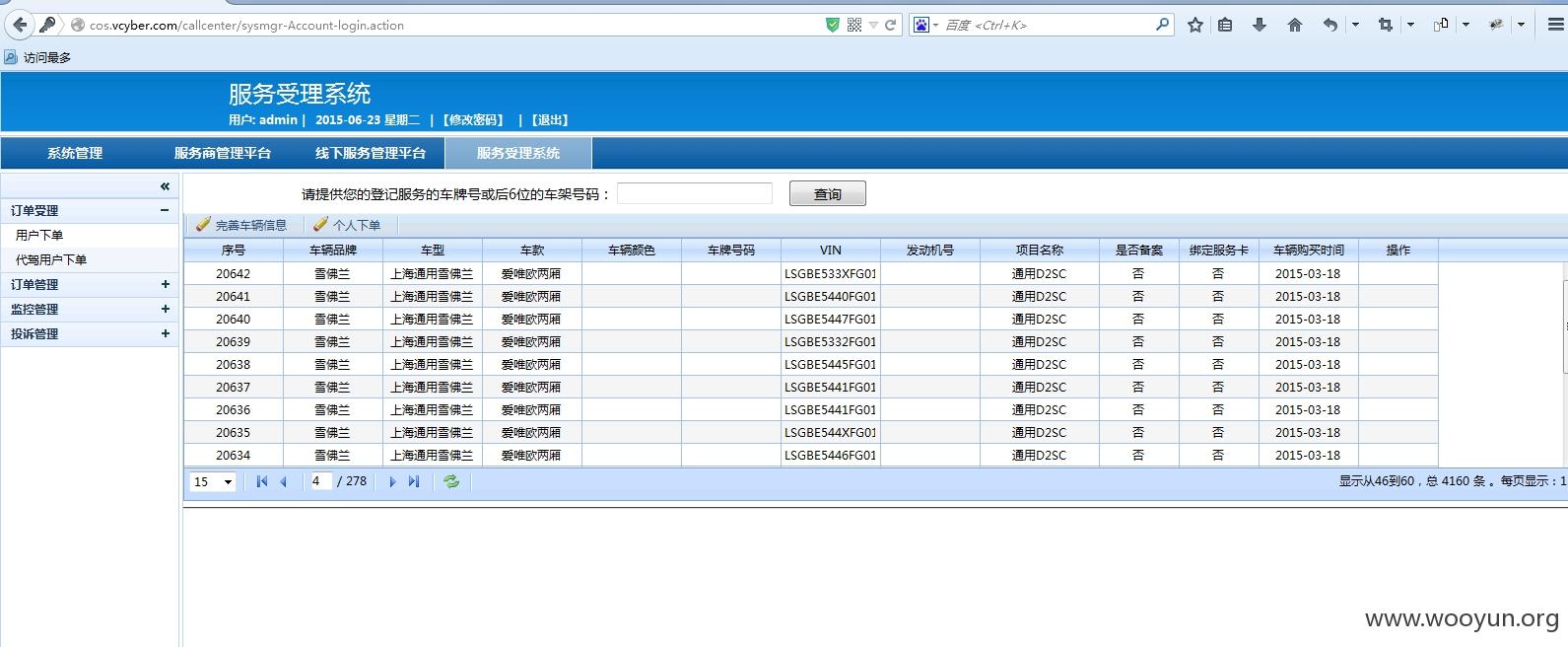Viewport: 1568px width, 647px height.
Task: Click 退出 logout link
Action: coord(549,119)
